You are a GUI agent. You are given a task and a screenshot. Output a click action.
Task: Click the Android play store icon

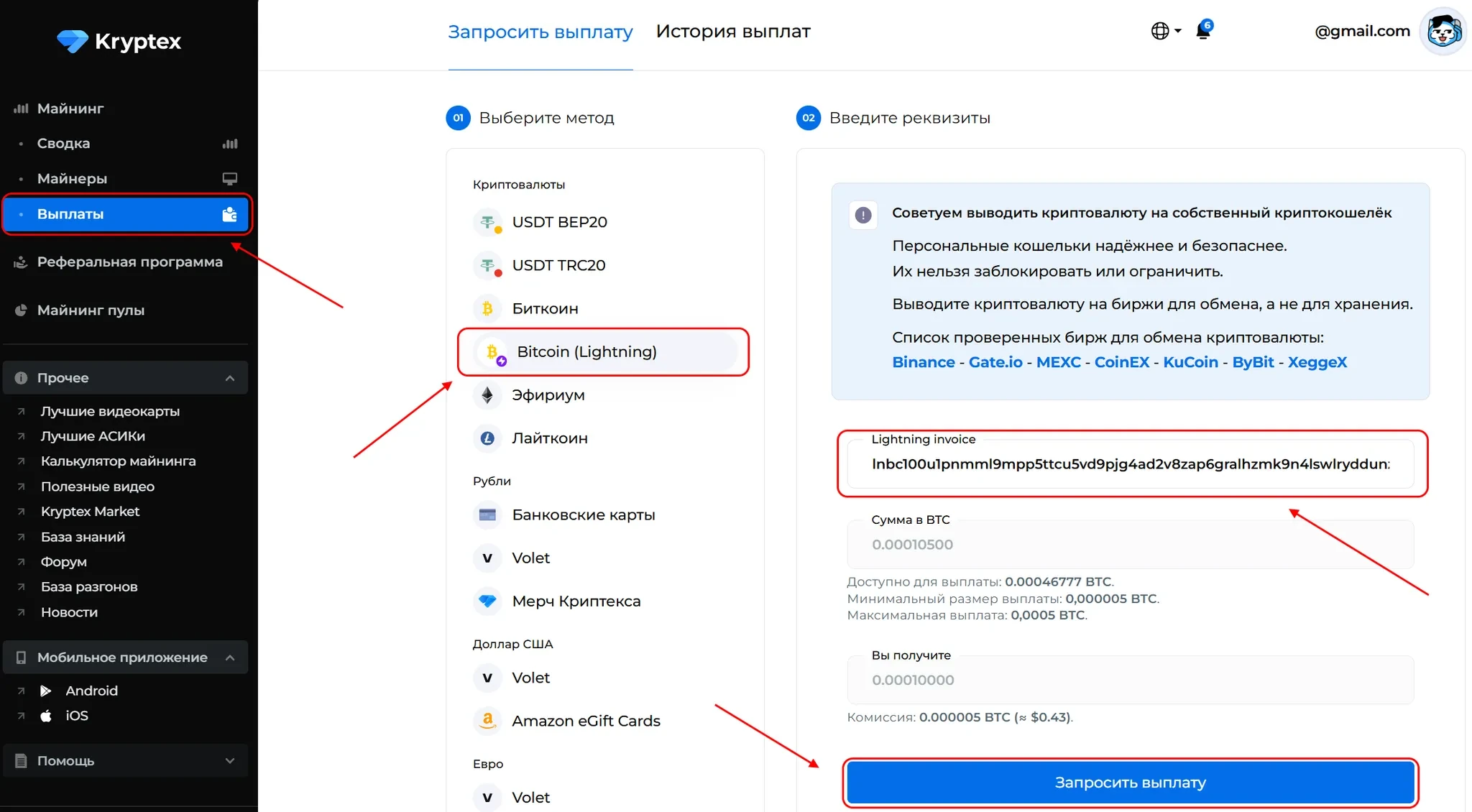tap(46, 691)
